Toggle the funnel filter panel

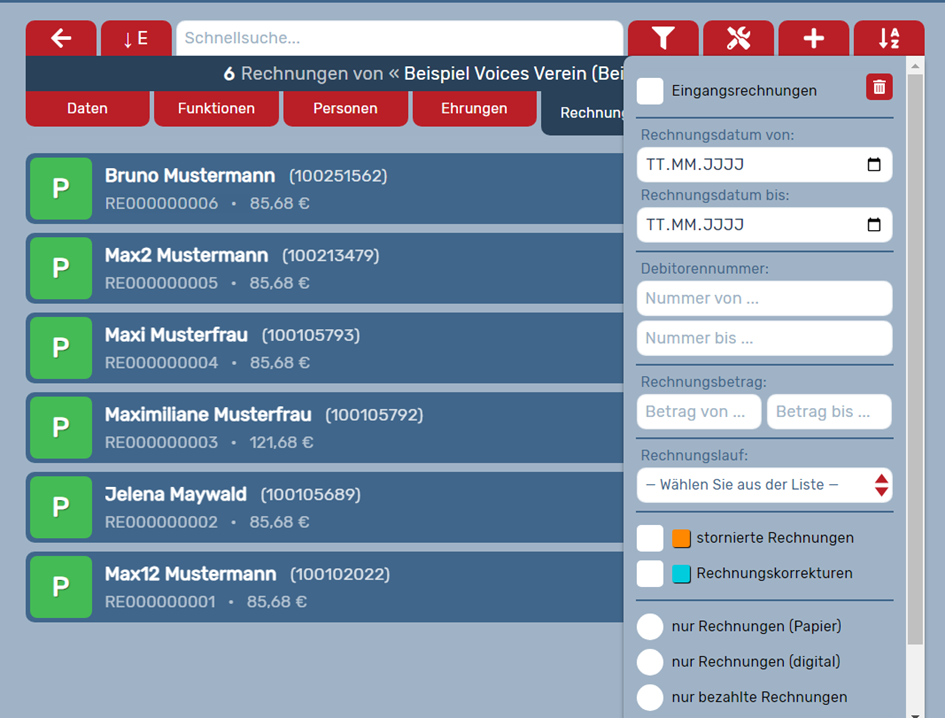click(663, 38)
